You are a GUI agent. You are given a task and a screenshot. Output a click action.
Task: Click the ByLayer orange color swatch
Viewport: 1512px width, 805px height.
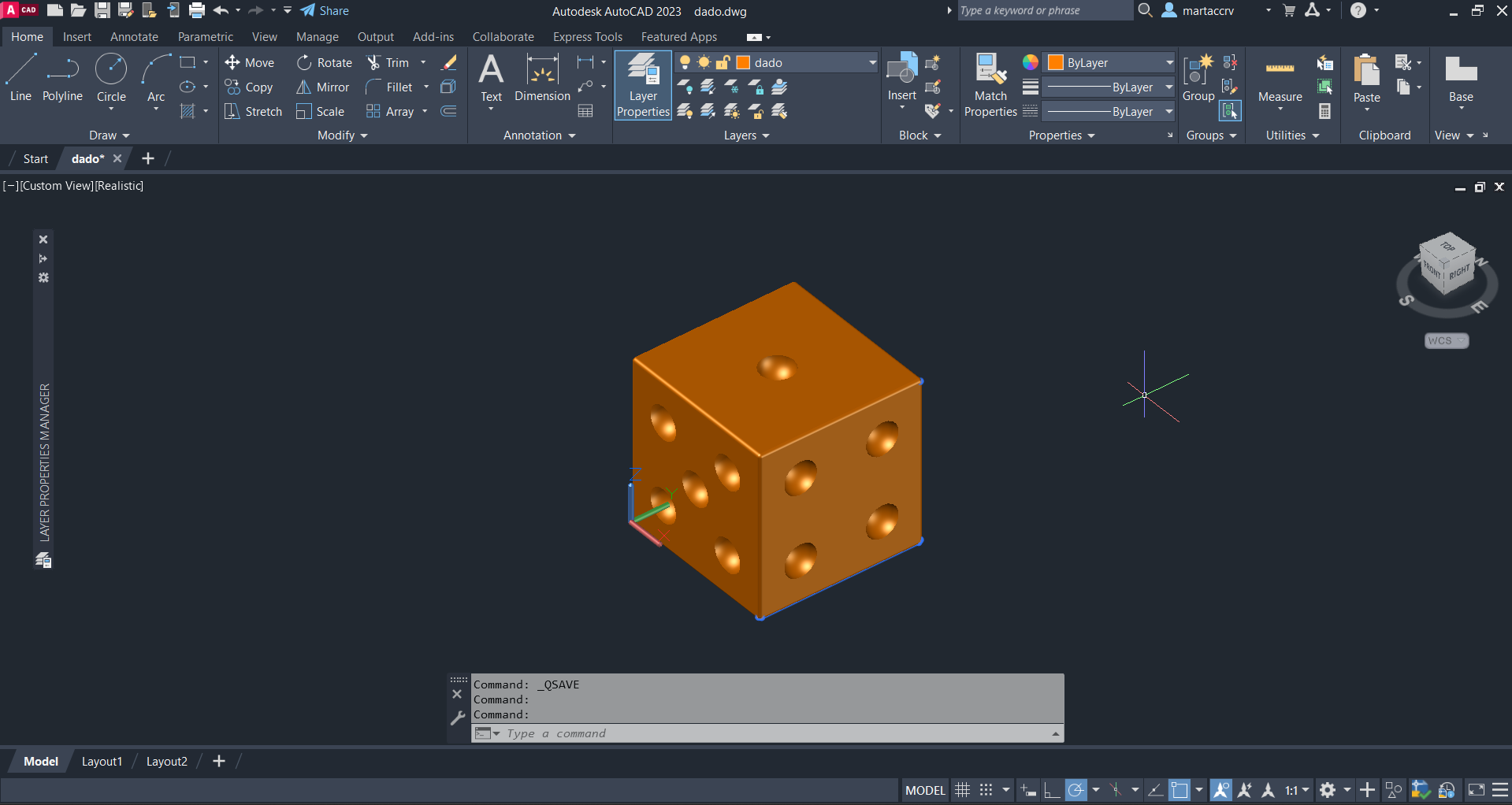point(1056,62)
